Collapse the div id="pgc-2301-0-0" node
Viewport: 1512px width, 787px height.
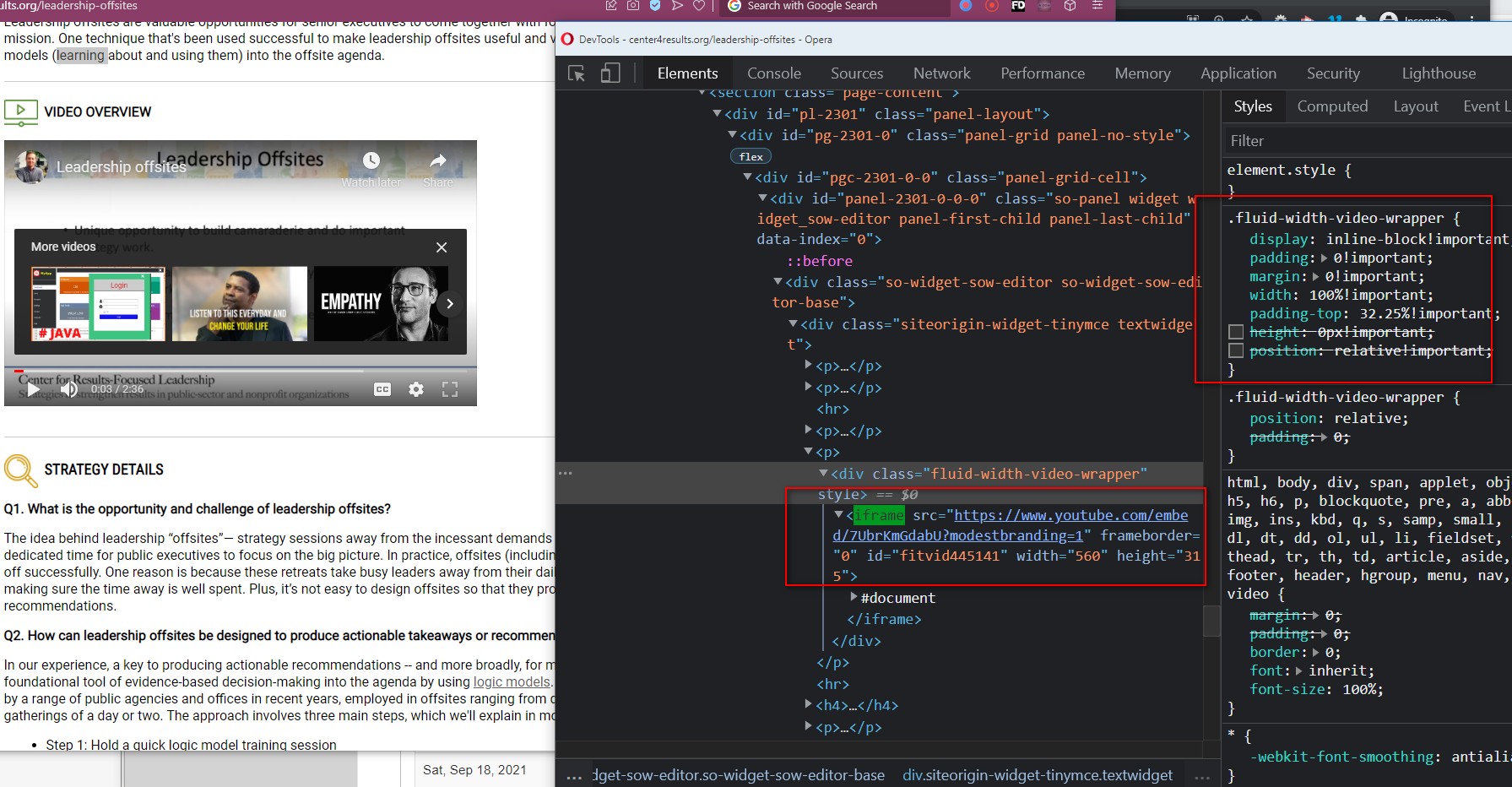(748, 176)
